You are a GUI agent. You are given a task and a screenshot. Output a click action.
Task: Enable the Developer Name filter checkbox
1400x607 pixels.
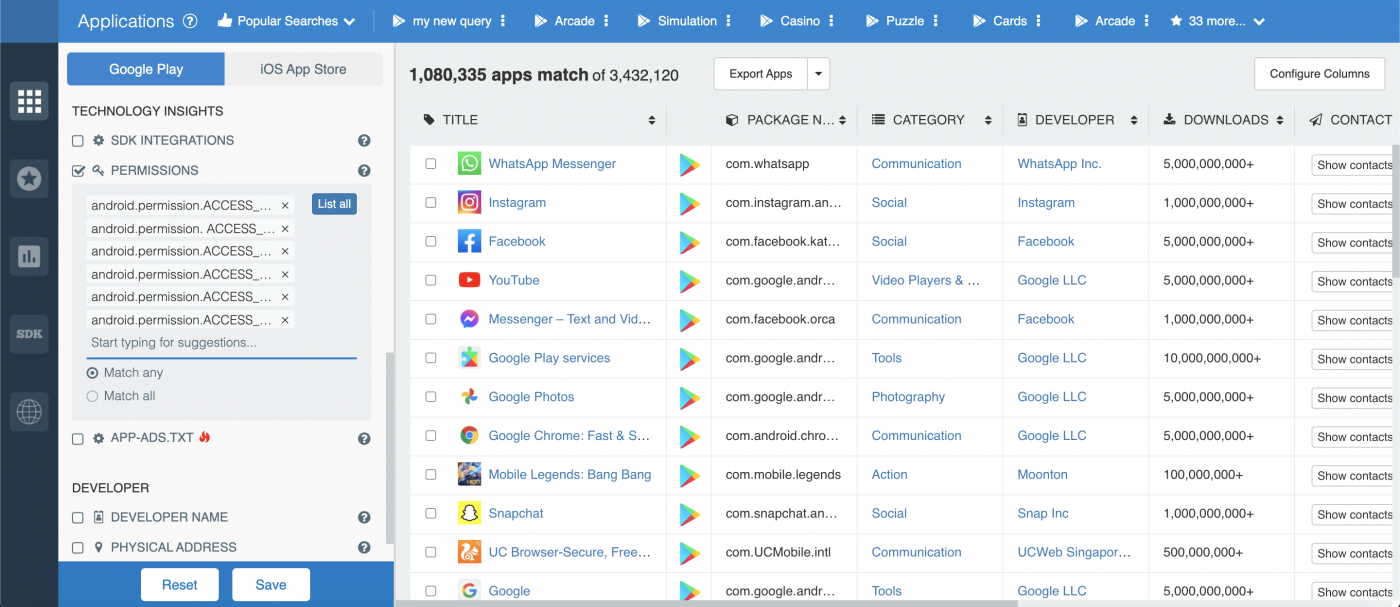point(78,518)
